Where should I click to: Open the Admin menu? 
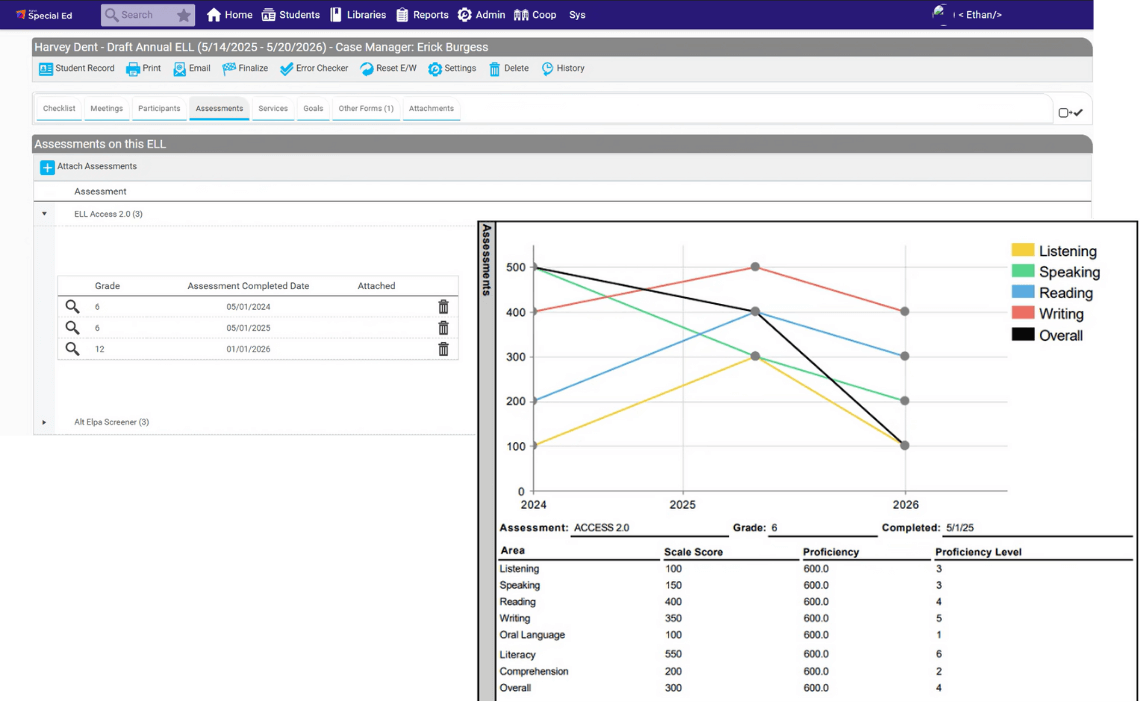click(481, 15)
